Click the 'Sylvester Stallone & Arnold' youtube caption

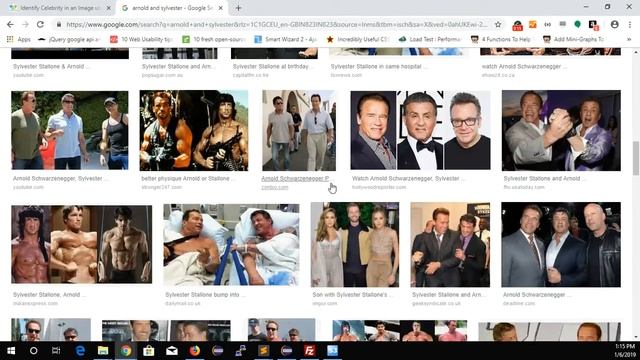tap(51, 66)
